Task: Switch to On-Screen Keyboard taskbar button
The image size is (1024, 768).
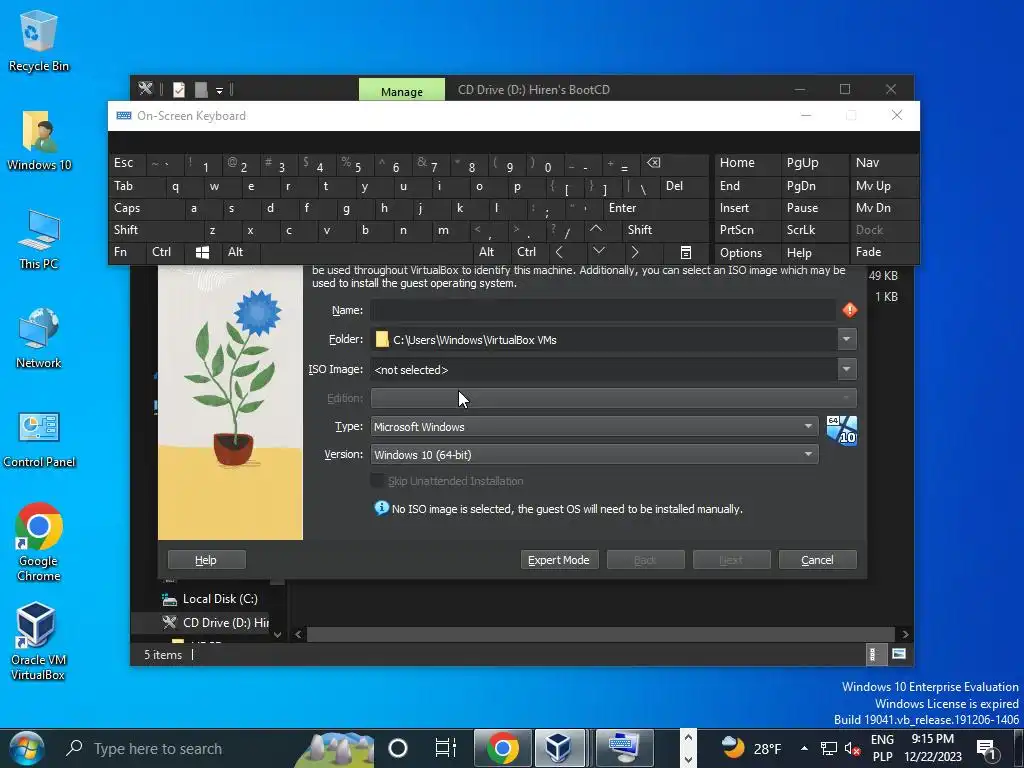Action: pyautogui.click(x=624, y=748)
